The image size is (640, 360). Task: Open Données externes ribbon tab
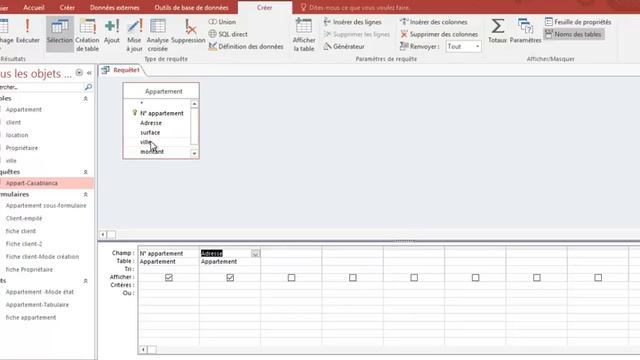[115, 7]
